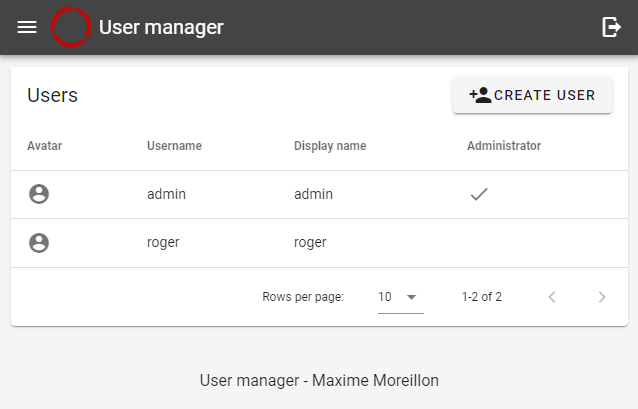Screen dimensions: 638x409
Task: Click the logout icon in header
Action: (611, 27)
